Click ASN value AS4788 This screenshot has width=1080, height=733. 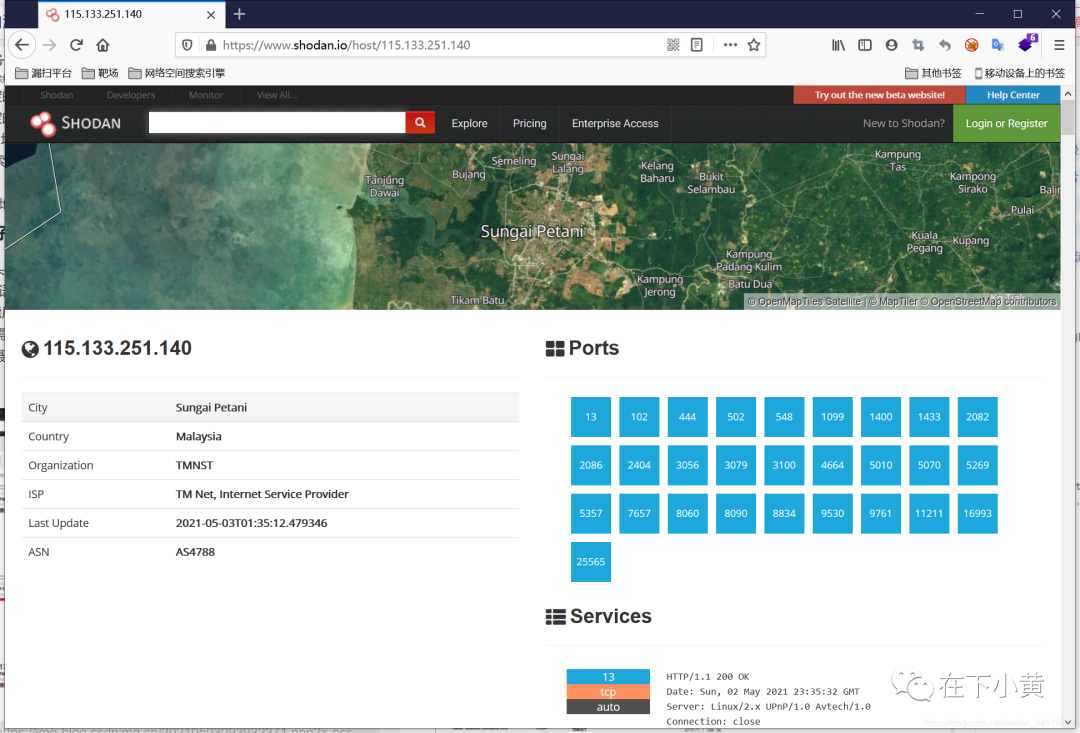[196, 552]
